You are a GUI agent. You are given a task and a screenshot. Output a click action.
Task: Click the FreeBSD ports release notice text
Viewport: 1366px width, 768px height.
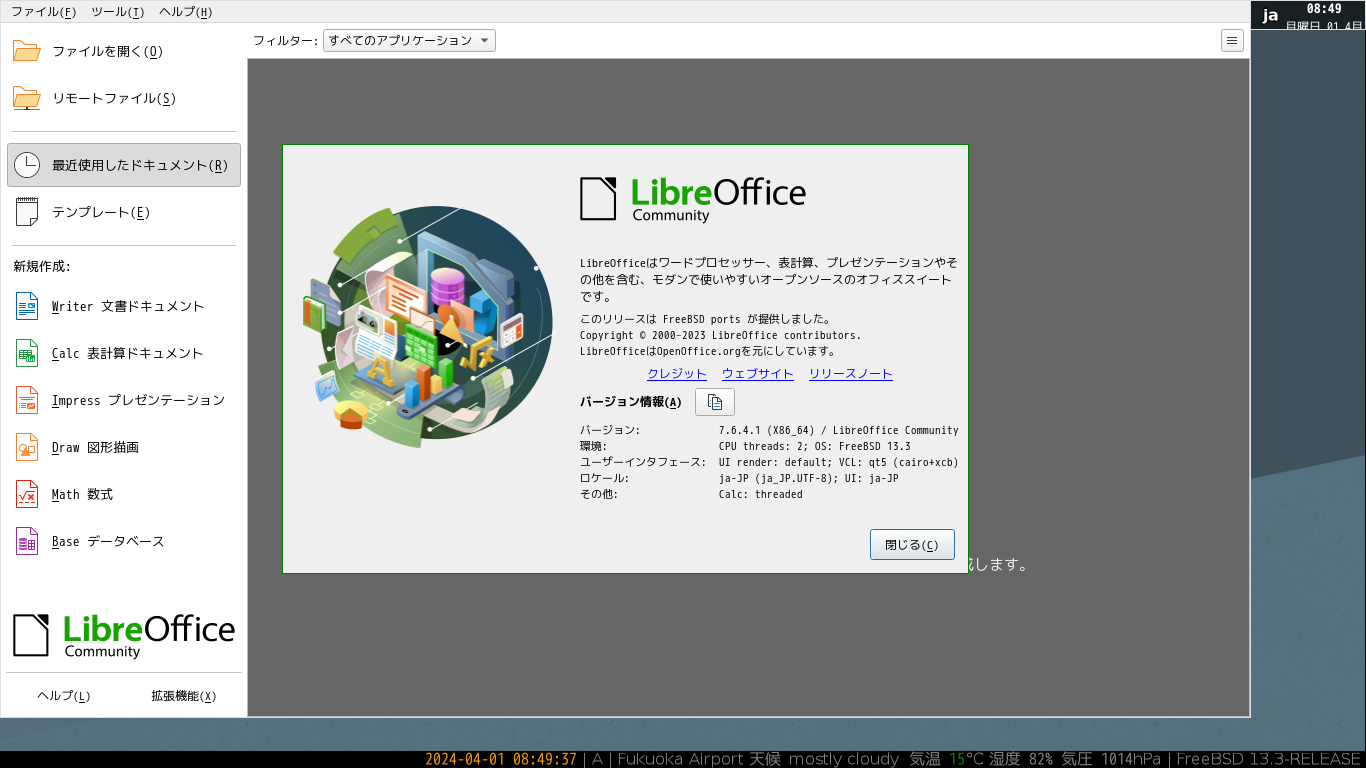pos(705,319)
